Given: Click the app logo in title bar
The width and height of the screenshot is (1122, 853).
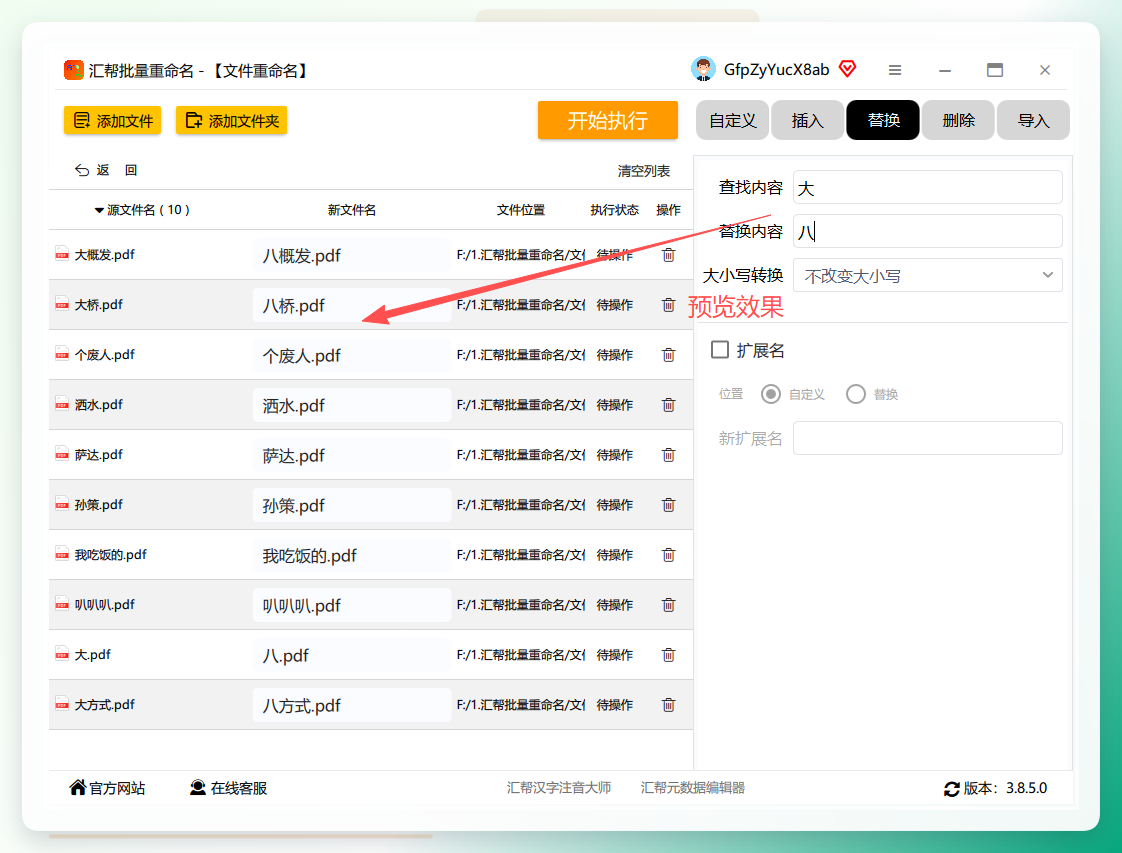Looking at the screenshot, I should click(x=74, y=70).
